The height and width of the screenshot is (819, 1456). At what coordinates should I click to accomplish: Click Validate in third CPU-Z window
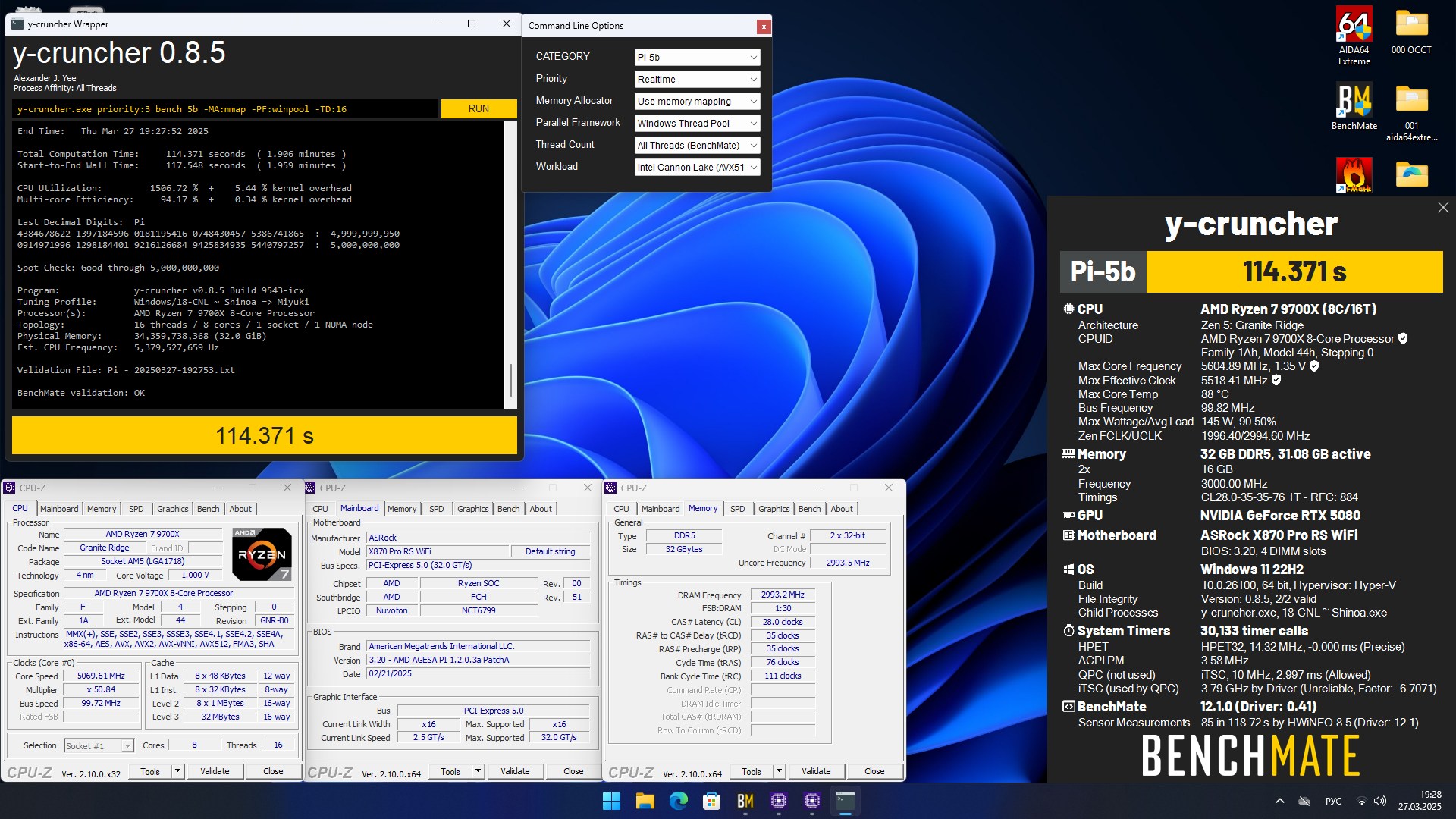816,771
